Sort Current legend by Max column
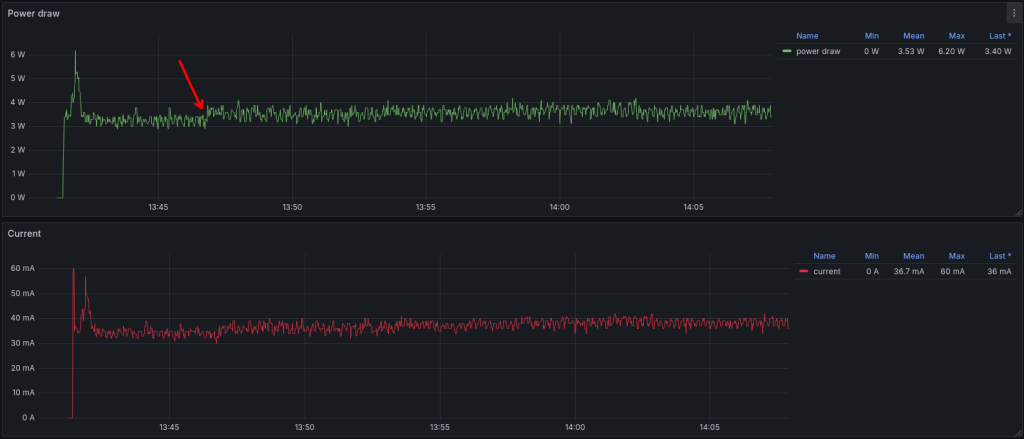1024x439 pixels. [958, 255]
